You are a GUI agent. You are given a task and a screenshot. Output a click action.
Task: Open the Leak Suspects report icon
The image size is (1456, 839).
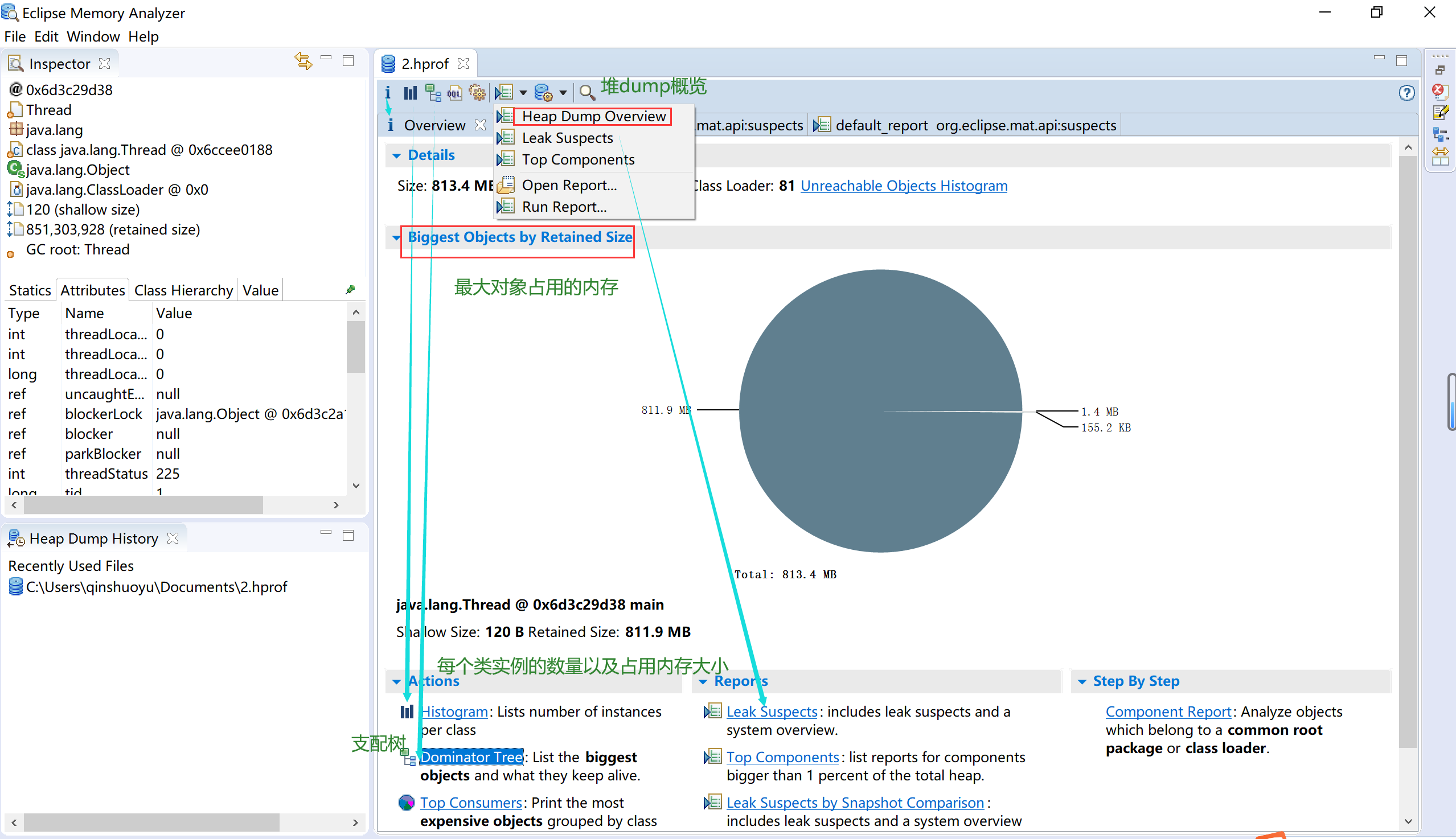click(x=505, y=137)
